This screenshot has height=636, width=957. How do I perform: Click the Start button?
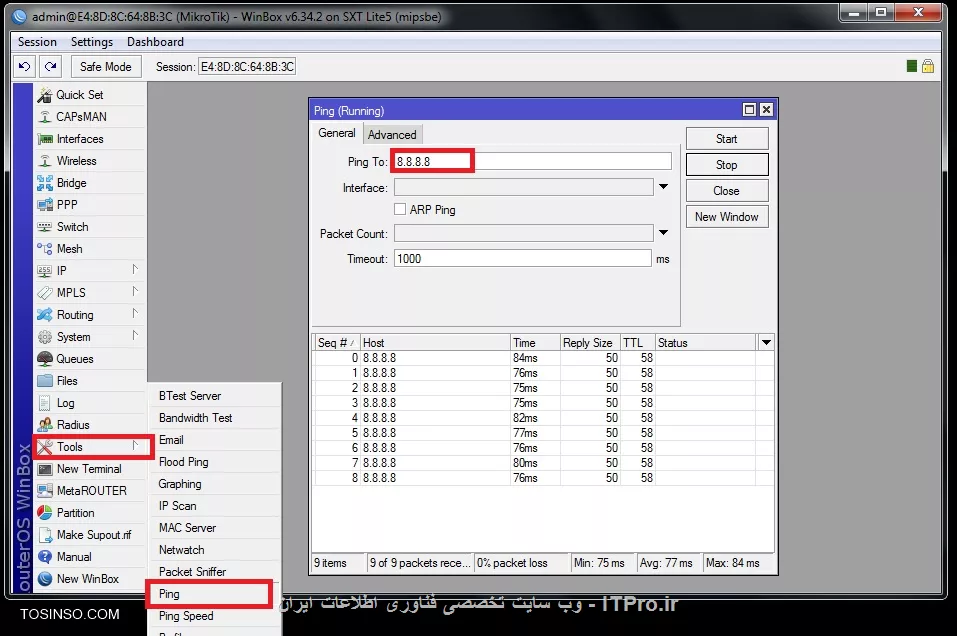pyautogui.click(x=727, y=139)
